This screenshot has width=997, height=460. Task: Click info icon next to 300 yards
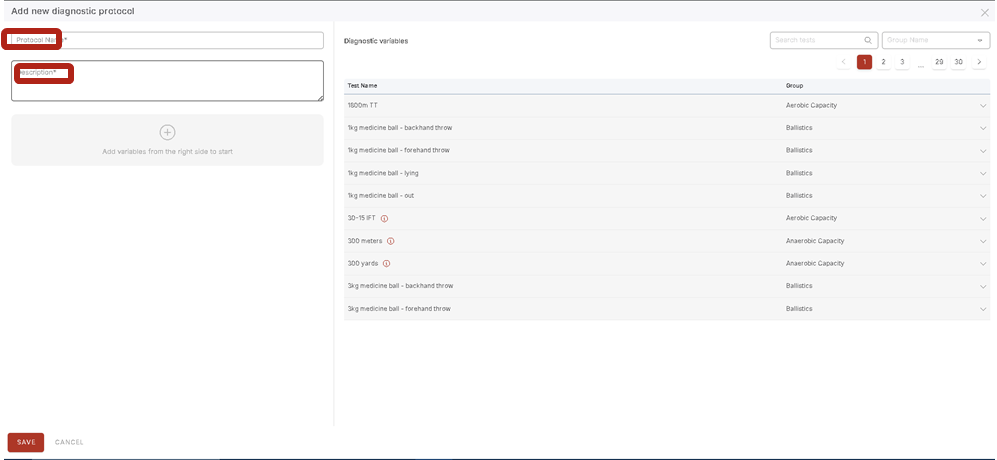386,264
